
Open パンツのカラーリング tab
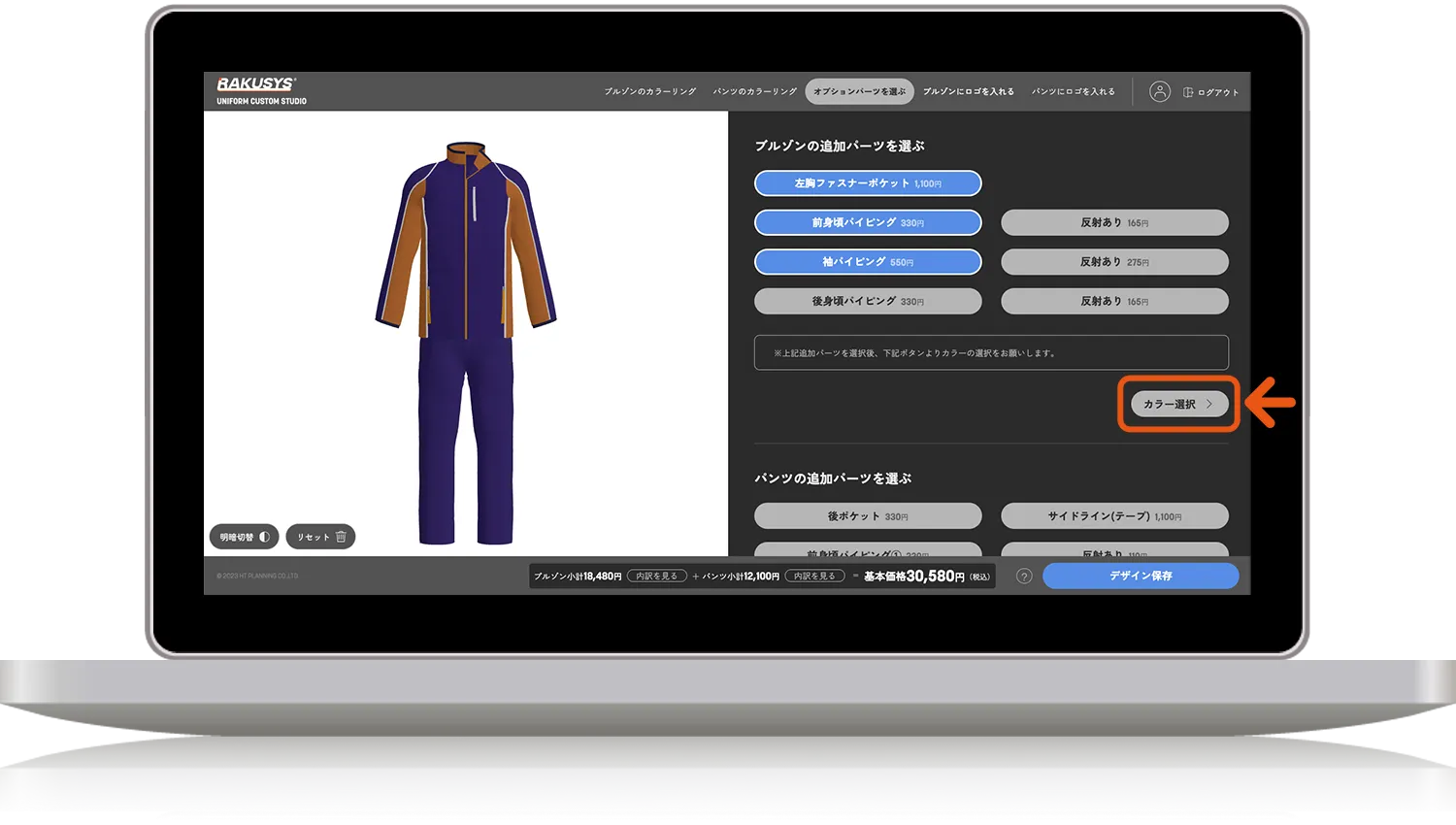point(754,92)
